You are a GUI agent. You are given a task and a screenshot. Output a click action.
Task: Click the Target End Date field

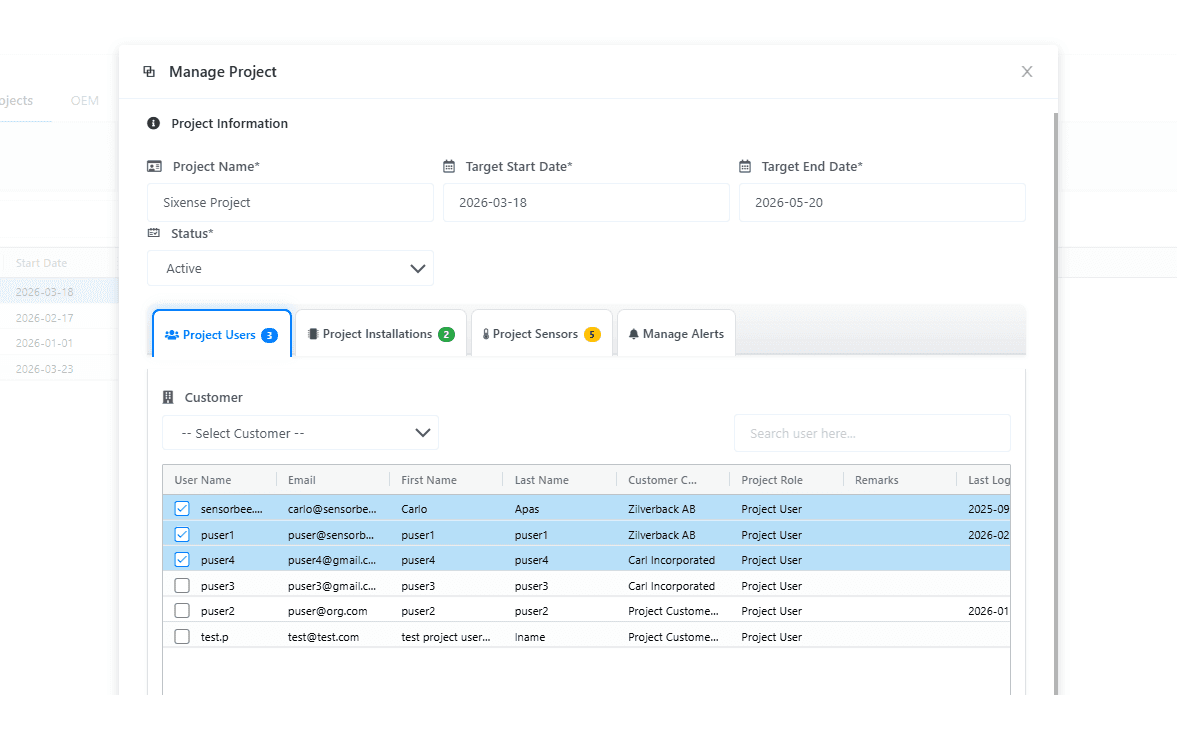[x=882, y=203]
